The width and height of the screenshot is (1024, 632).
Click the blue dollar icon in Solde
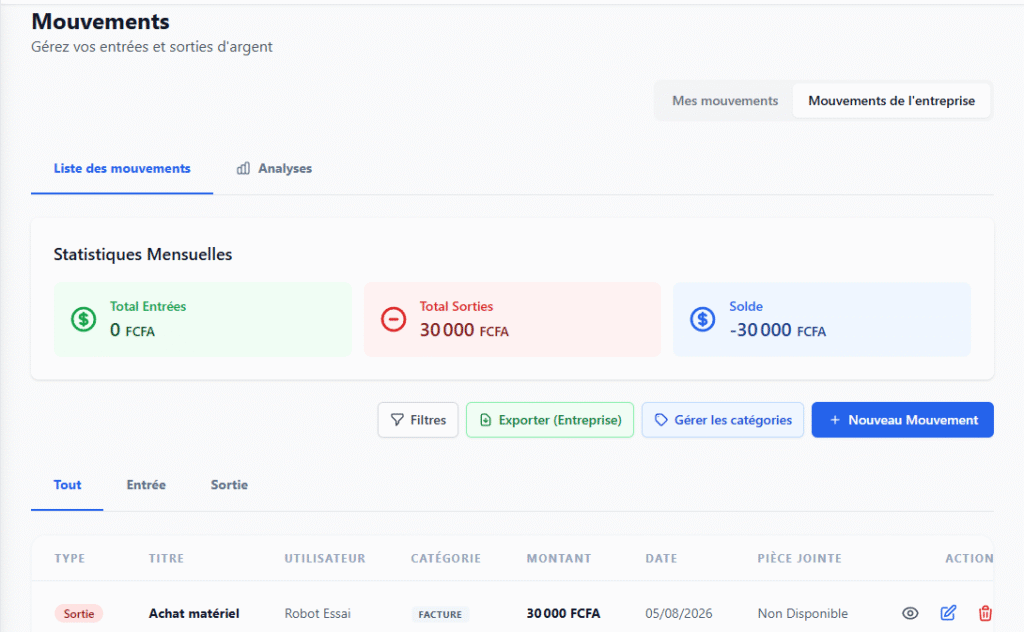click(703, 319)
